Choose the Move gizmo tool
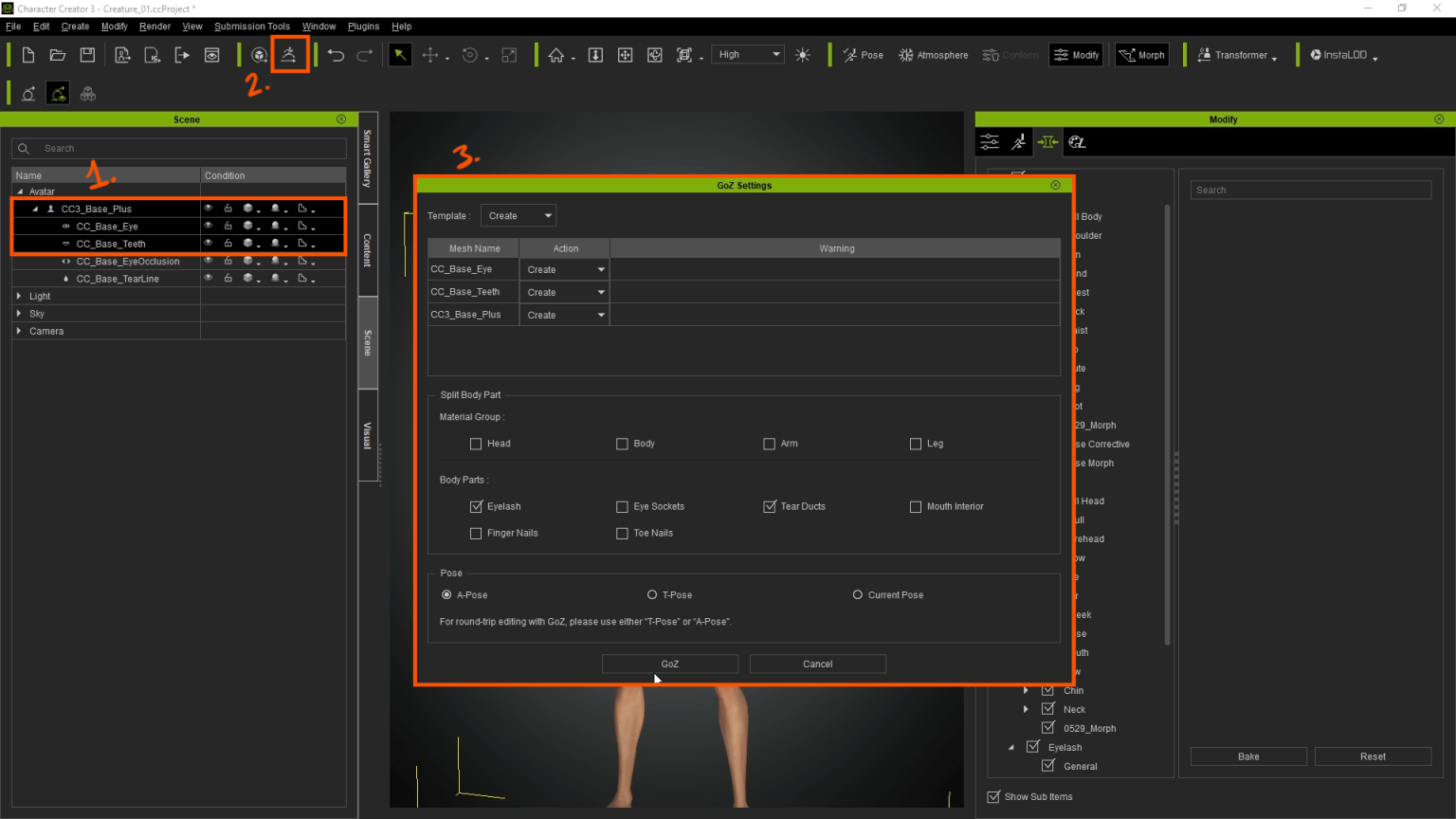 pyautogui.click(x=430, y=55)
